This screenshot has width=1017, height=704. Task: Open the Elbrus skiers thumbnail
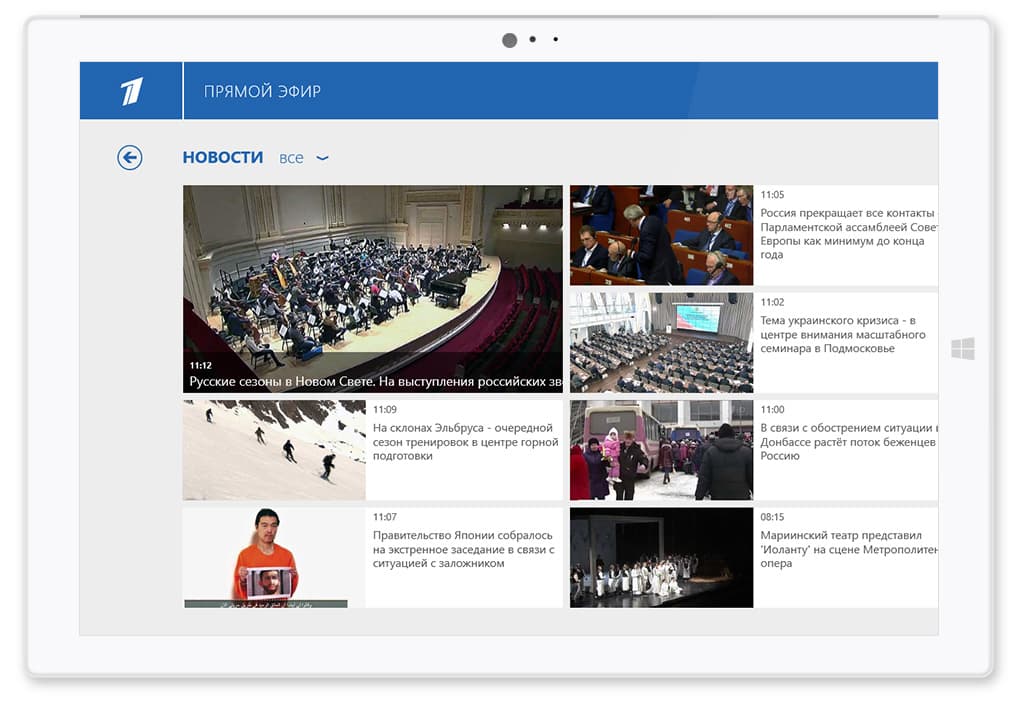tap(274, 450)
